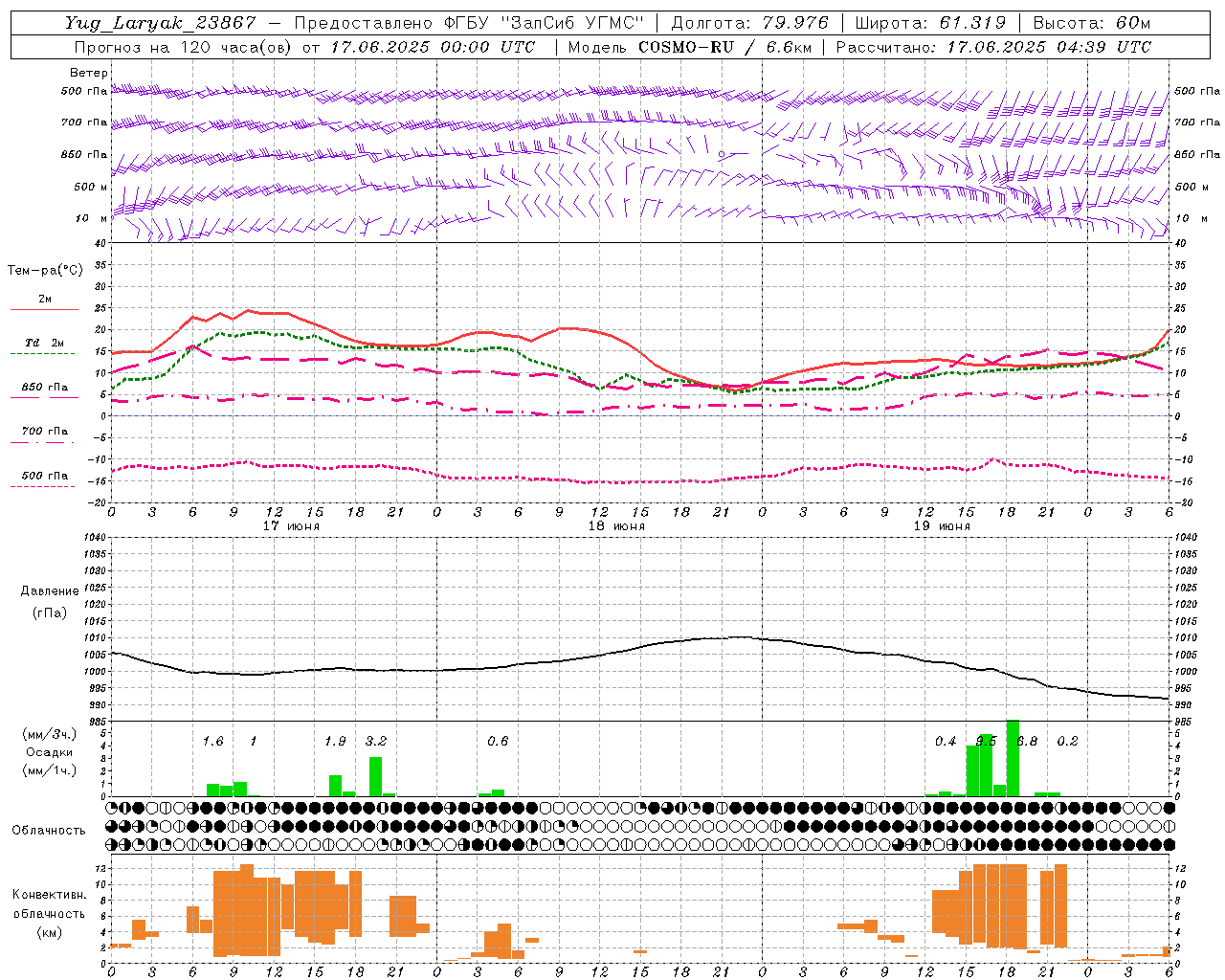
Task: Click the 18 июня date label
Action: tap(616, 526)
